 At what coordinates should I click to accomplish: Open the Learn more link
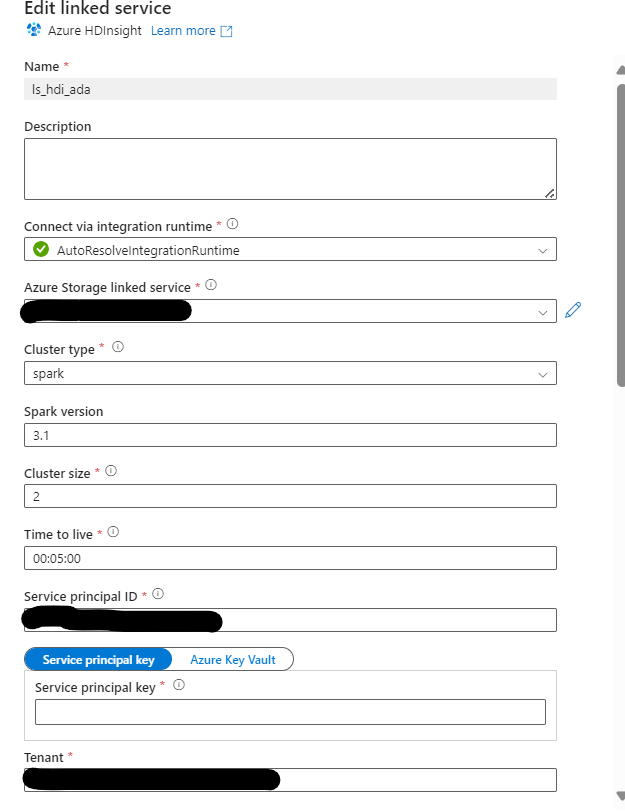tap(183, 31)
